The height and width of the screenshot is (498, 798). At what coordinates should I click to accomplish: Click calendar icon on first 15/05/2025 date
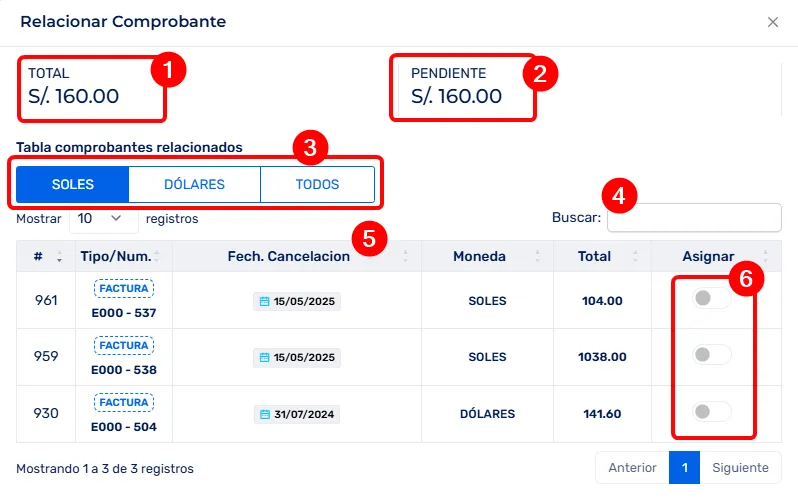[x=264, y=301]
